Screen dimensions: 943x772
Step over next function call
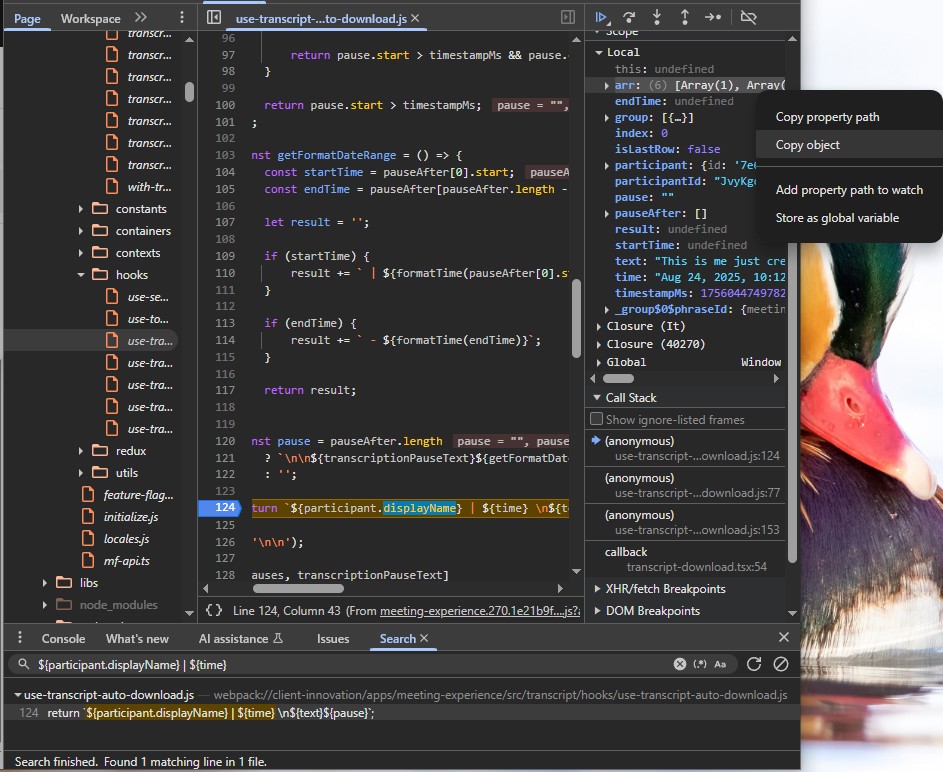[x=629, y=17]
